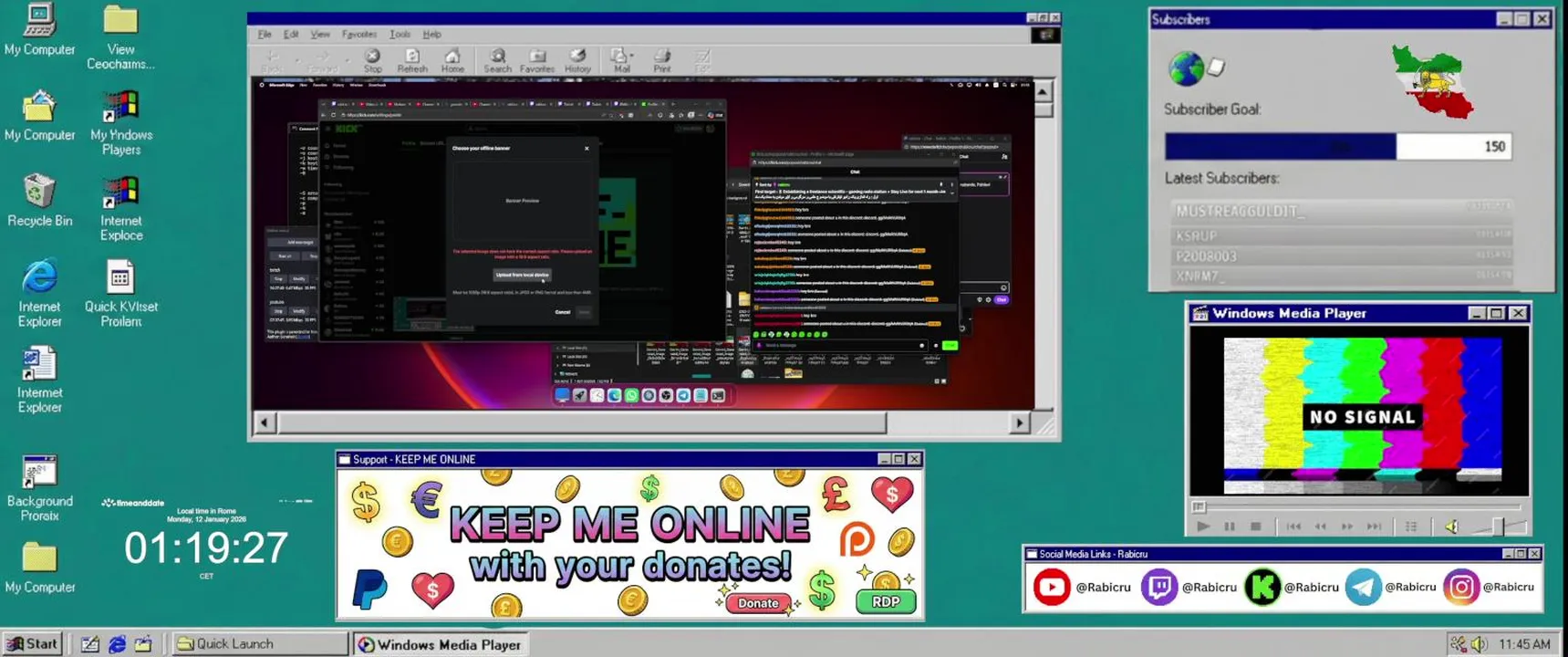Open the File menu
The image size is (1568, 657).
265,35
